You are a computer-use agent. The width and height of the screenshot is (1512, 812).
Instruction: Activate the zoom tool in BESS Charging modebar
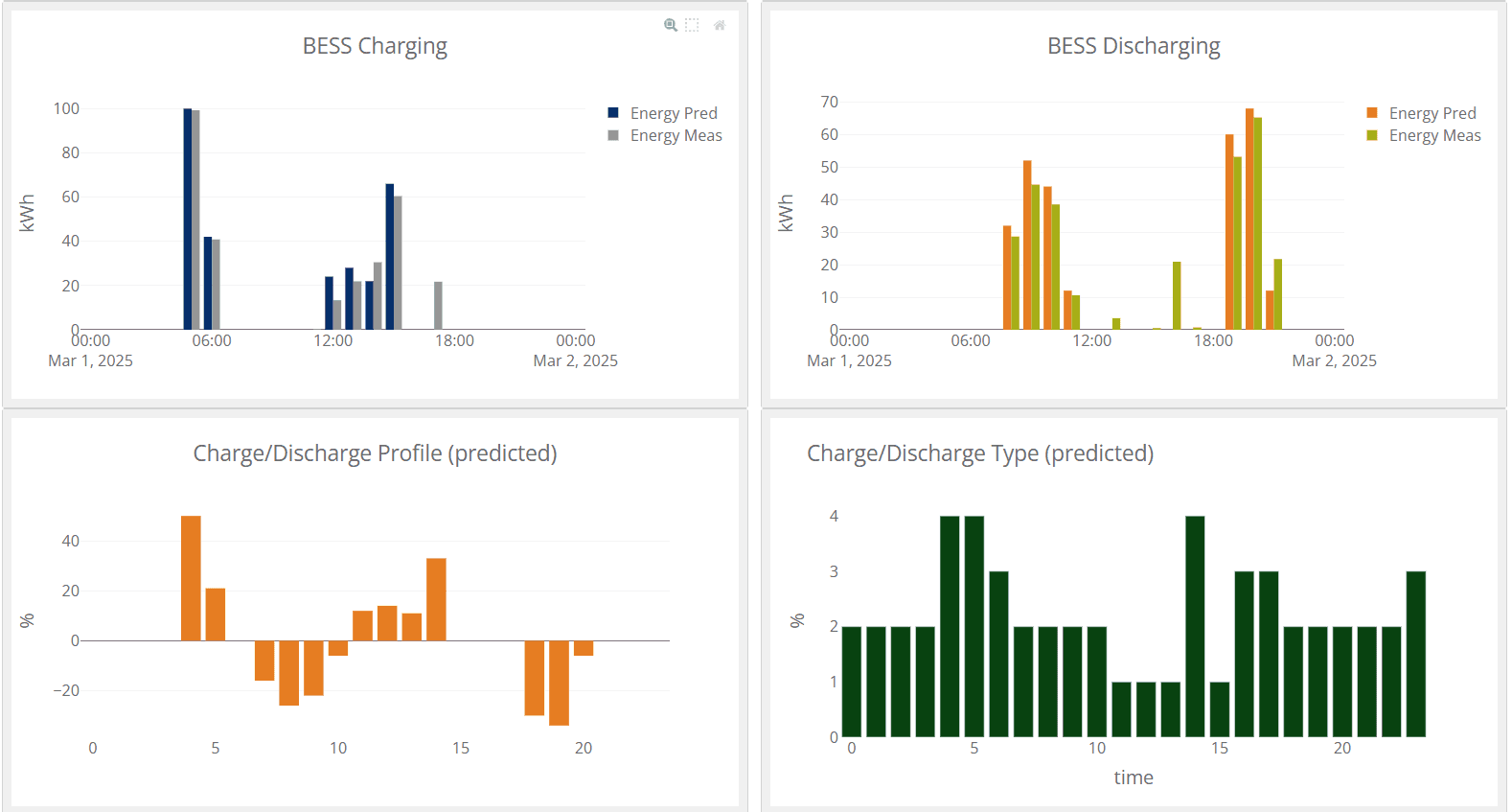(671, 25)
